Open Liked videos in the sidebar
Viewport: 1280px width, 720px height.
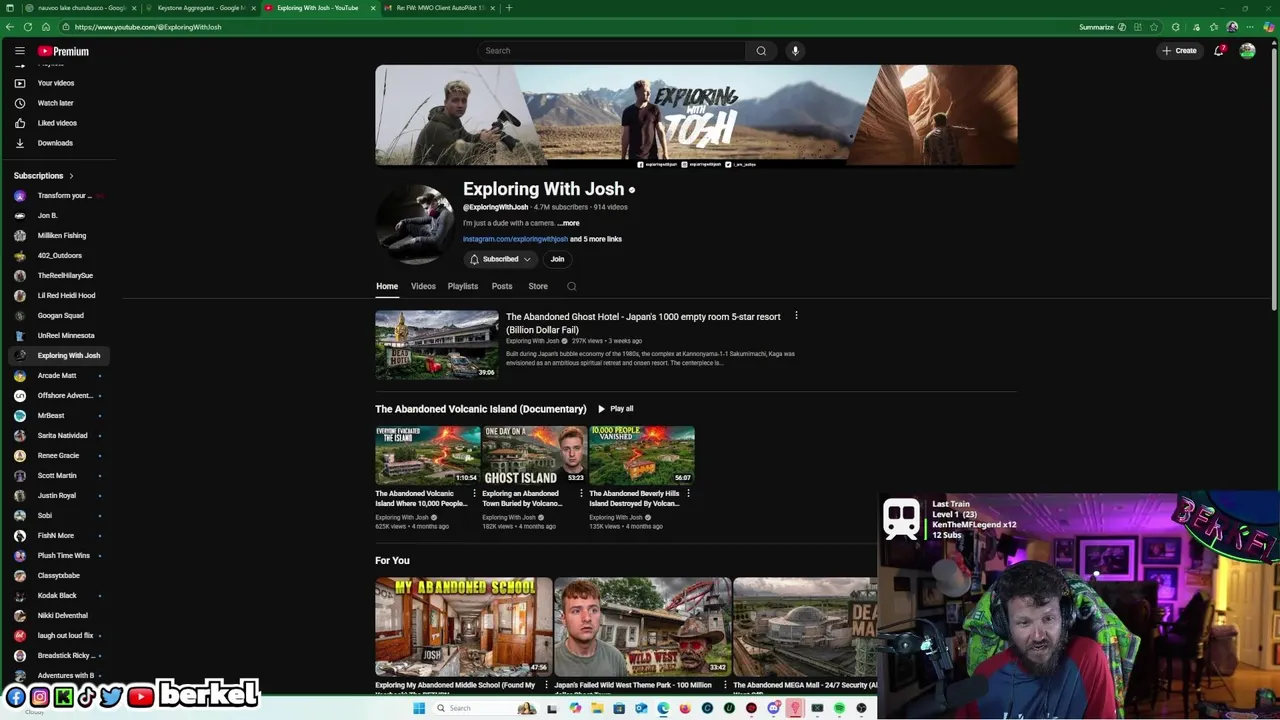coord(57,123)
